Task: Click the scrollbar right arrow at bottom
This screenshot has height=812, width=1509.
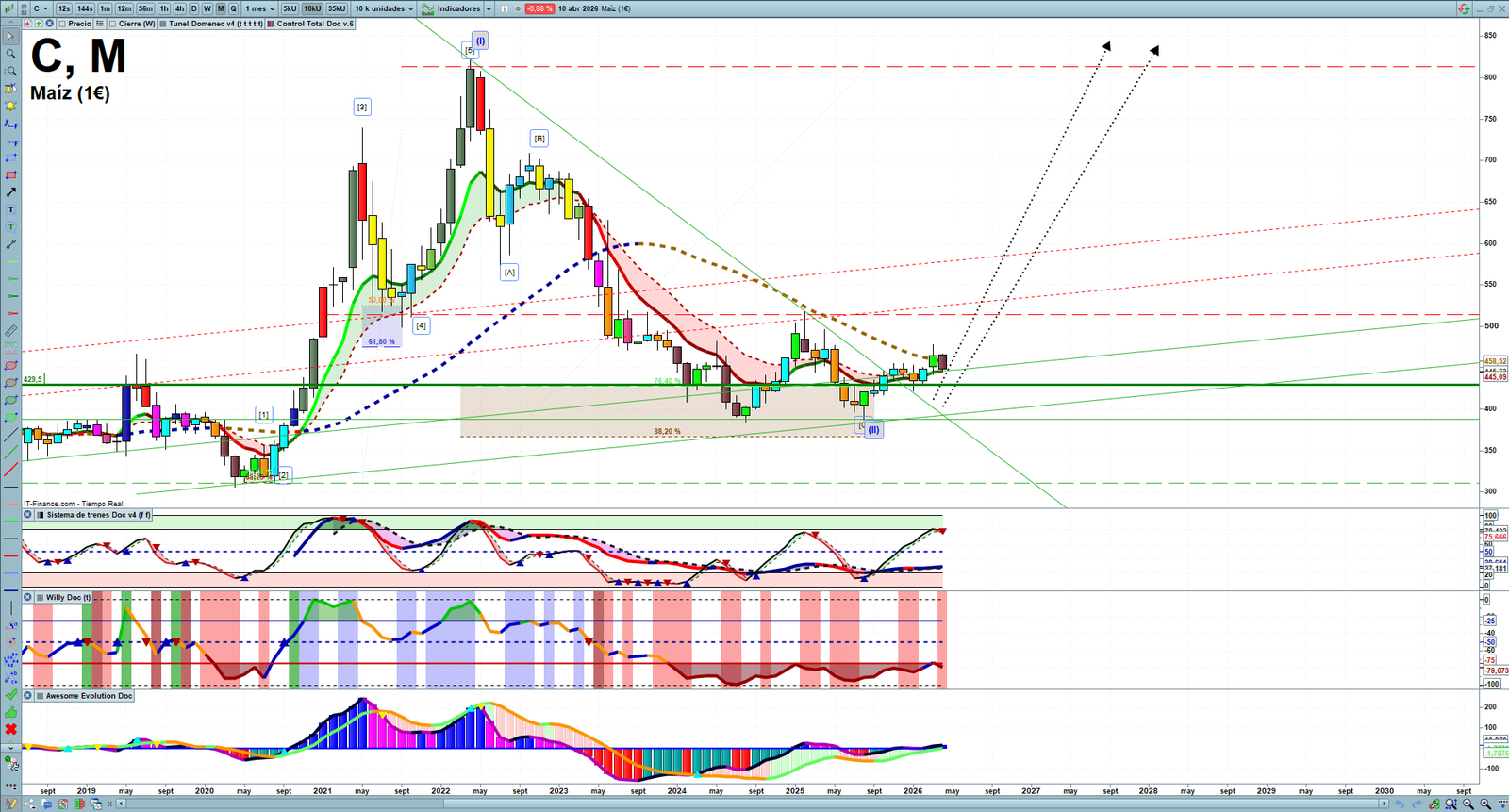Action: coord(1384,804)
